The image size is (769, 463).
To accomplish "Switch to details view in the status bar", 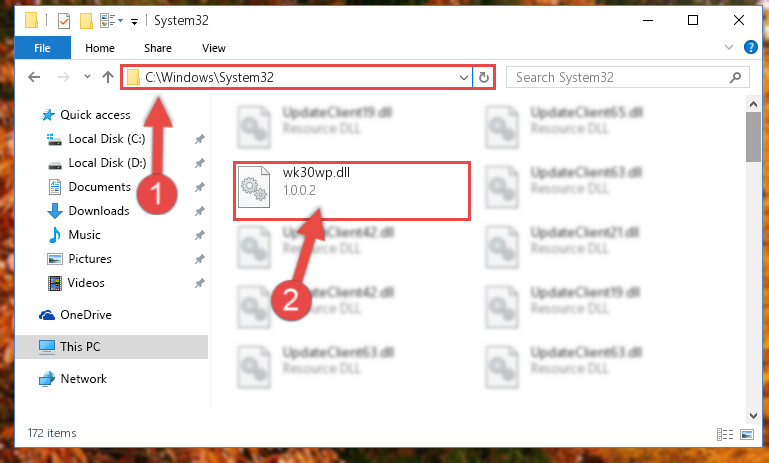I will (x=725, y=434).
